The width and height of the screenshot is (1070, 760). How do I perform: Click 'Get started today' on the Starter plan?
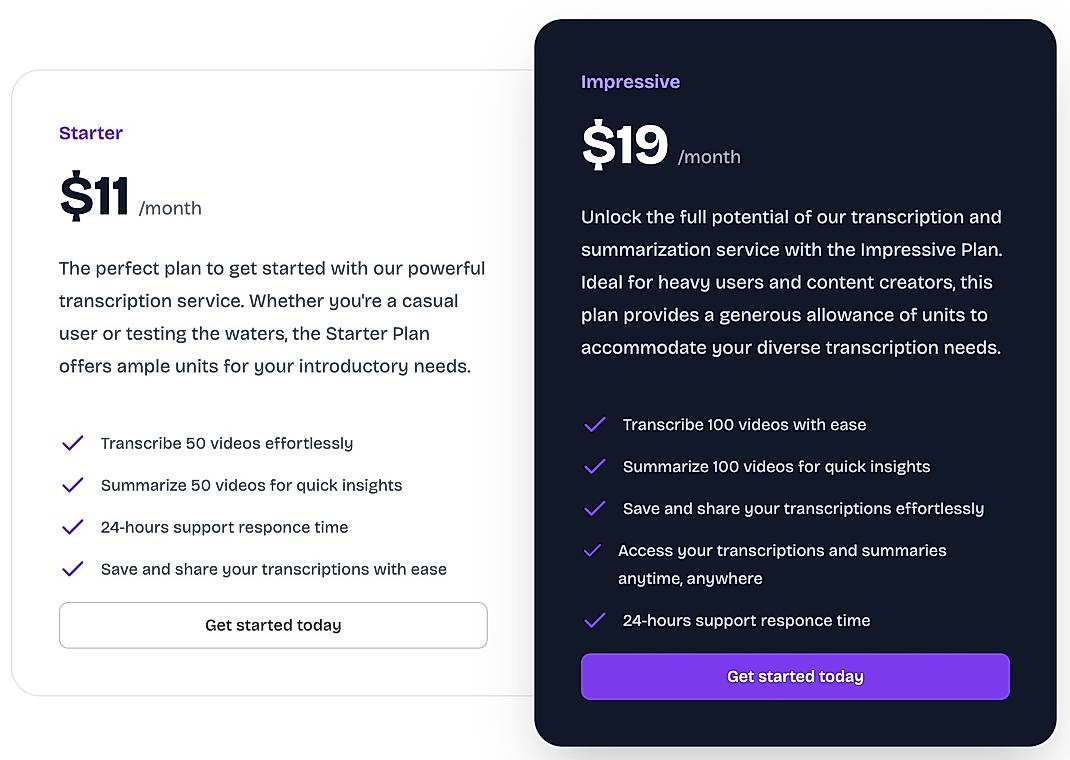click(272, 625)
